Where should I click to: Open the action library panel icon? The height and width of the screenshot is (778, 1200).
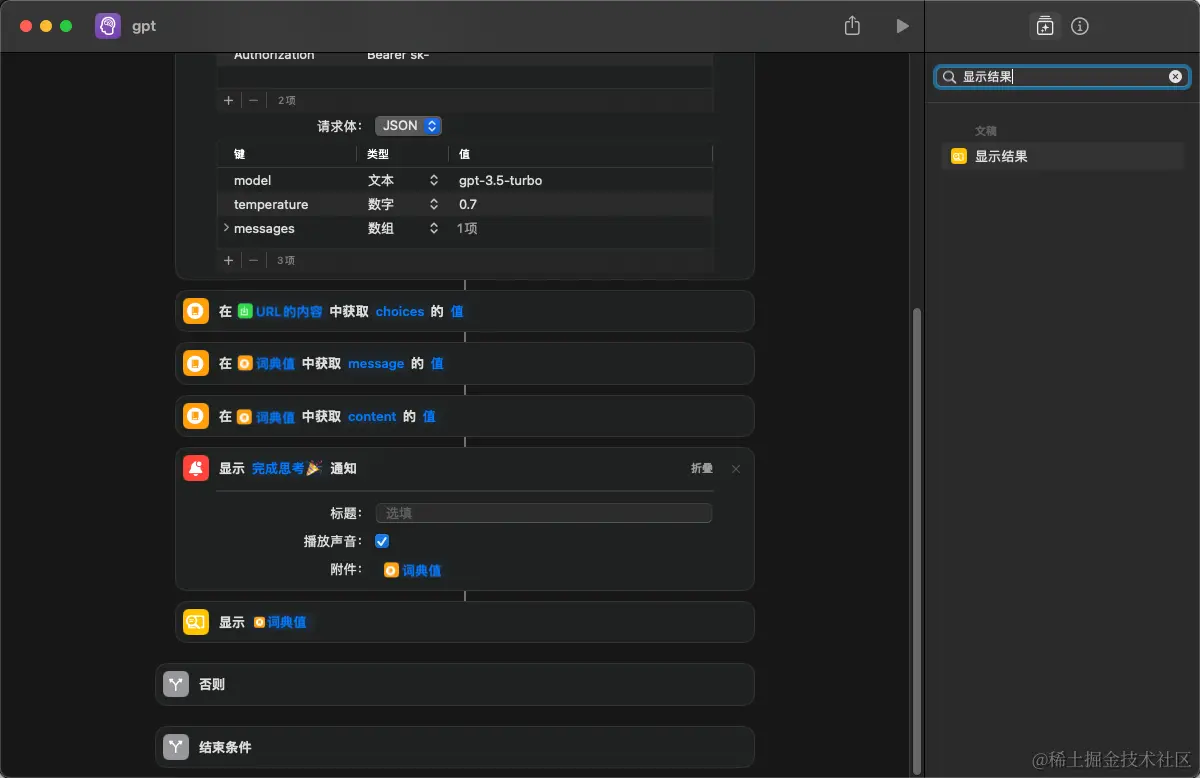click(x=1045, y=27)
